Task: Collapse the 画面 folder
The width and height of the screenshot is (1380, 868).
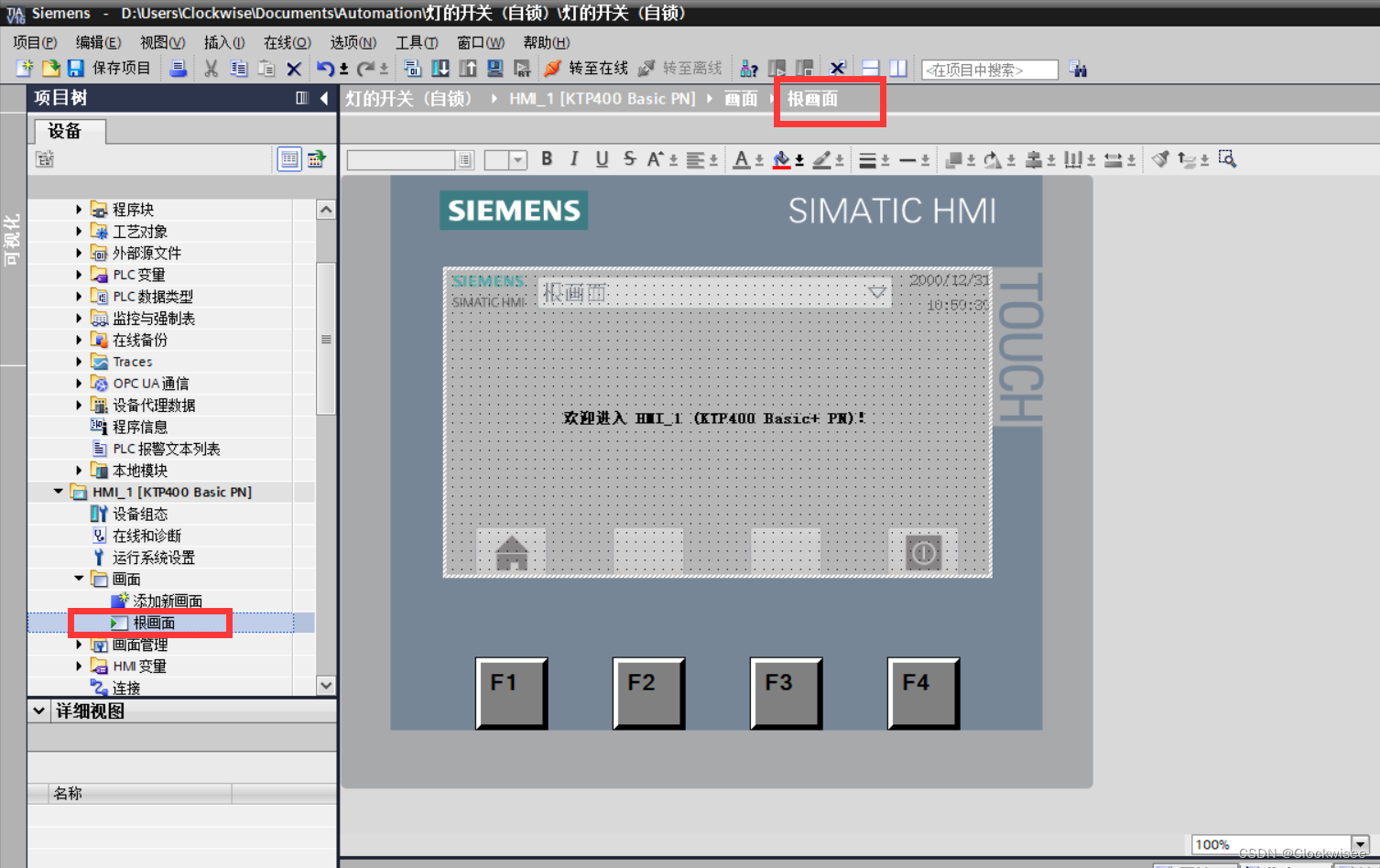Action: (79, 579)
